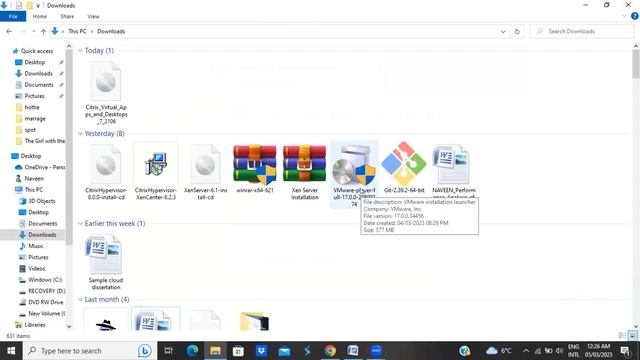Click This PC in the address path

click(77, 31)
